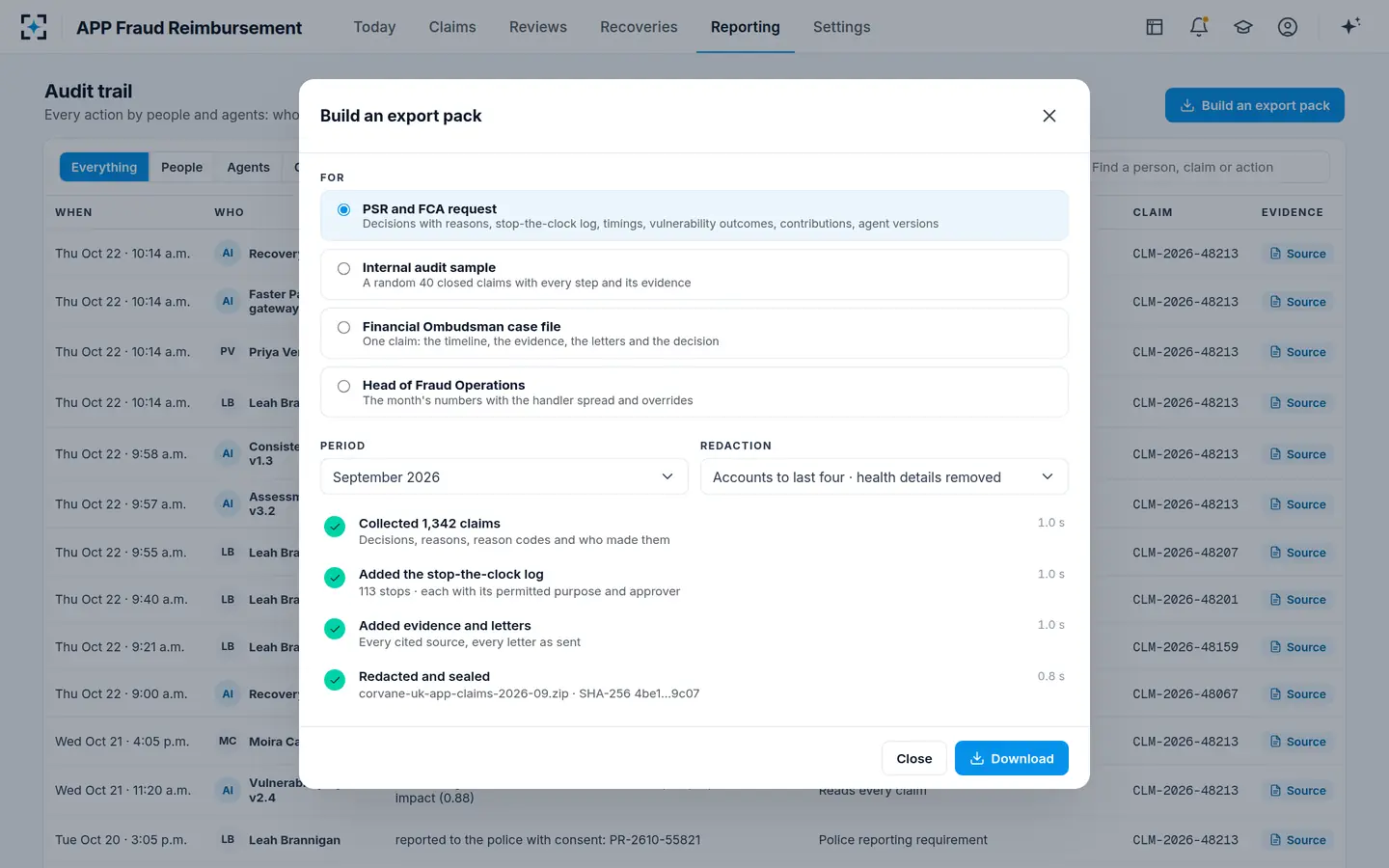Screen dimensions: 1389x868
Task: Open the graduation cap learning icon
Action: click(1243, 27)
